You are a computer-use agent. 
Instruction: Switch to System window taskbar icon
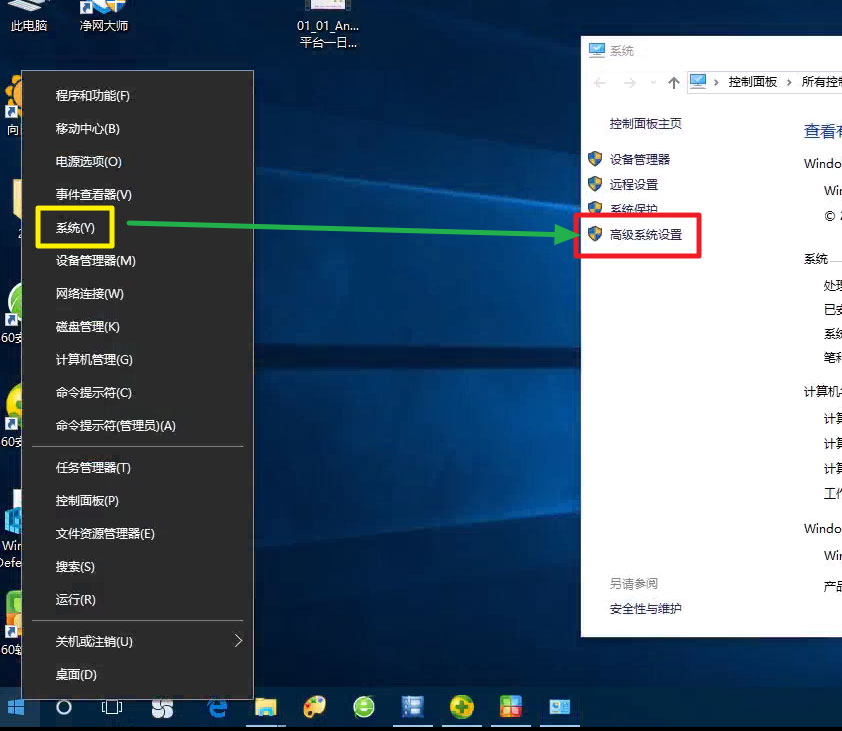click(560, 707)
